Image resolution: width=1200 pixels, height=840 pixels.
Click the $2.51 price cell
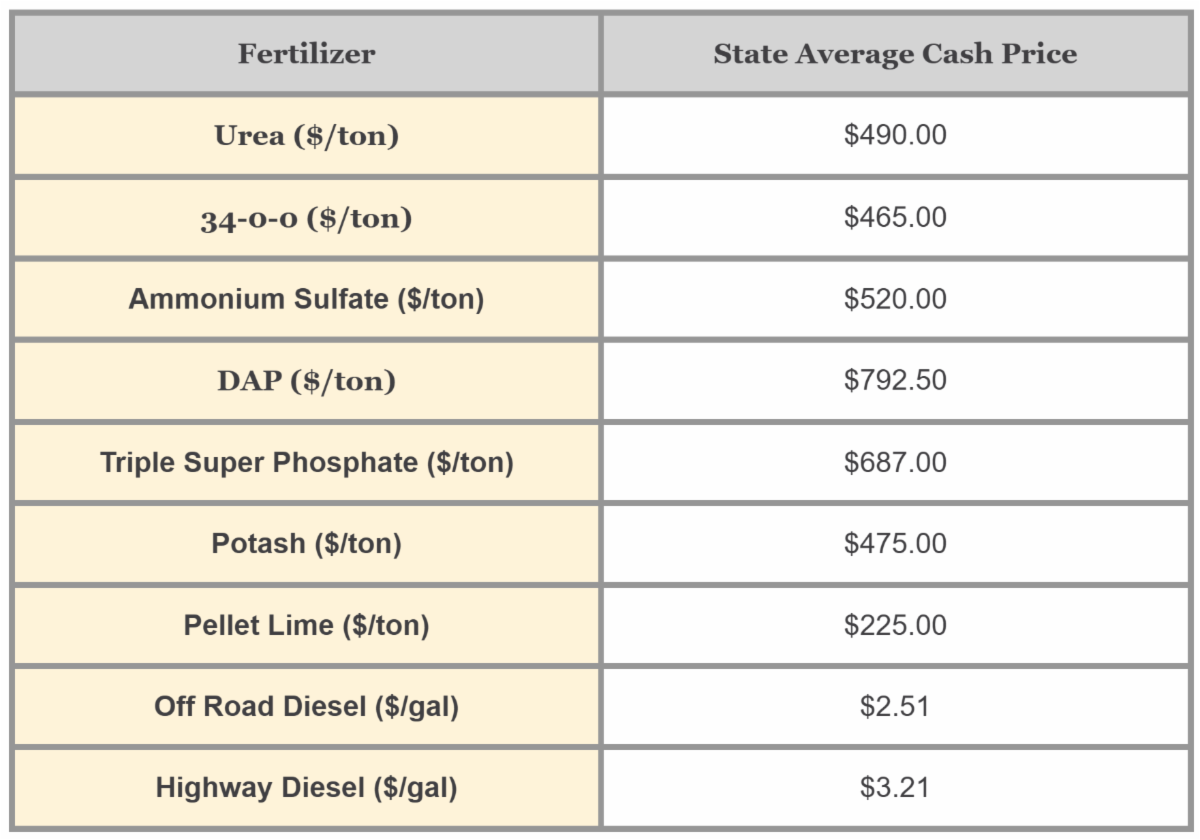coord(895,707)
